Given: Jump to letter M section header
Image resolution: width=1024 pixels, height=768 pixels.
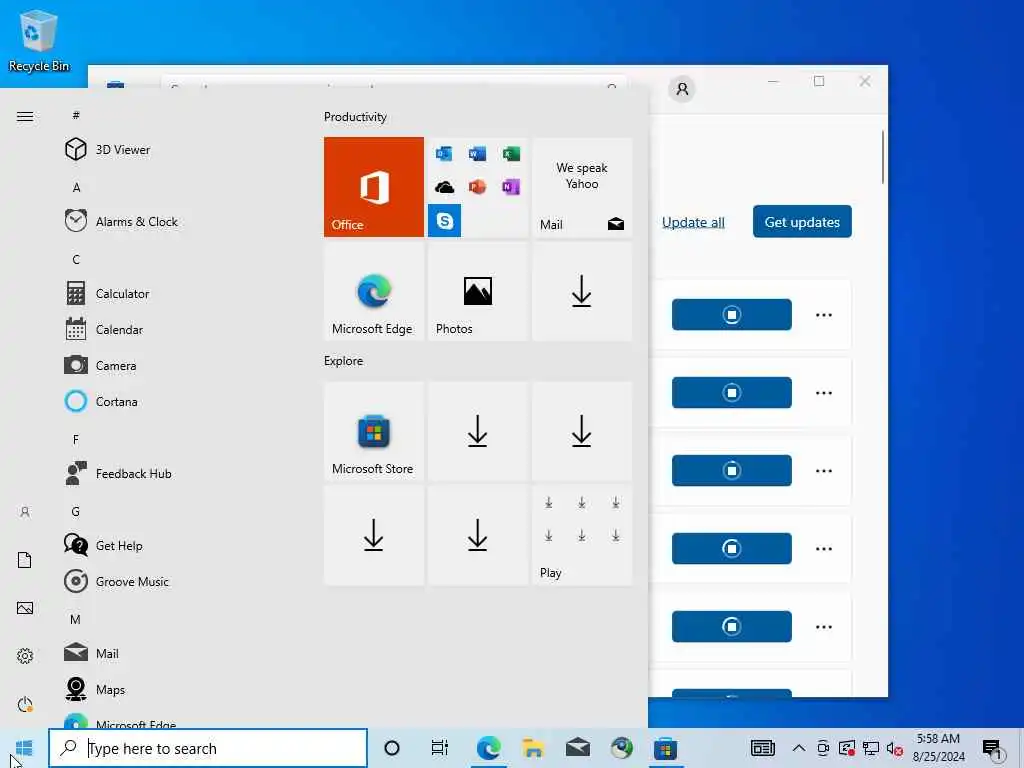Looking at the screenshot, I should pos(76,619).
